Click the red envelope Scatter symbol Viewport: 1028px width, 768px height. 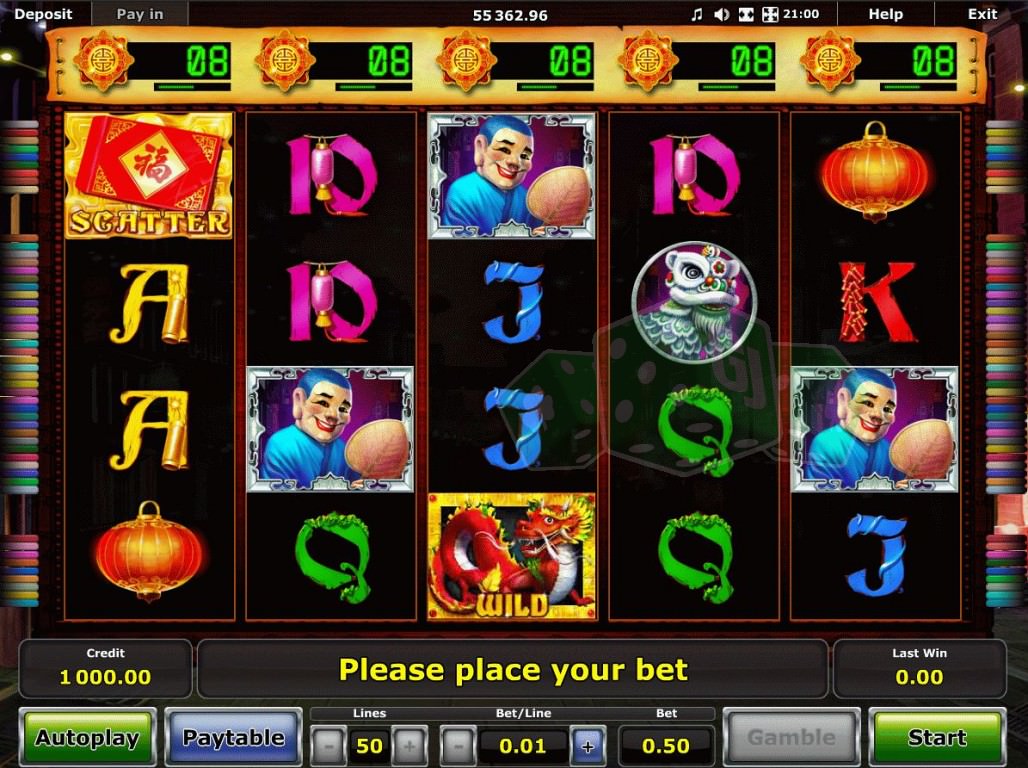149,175
